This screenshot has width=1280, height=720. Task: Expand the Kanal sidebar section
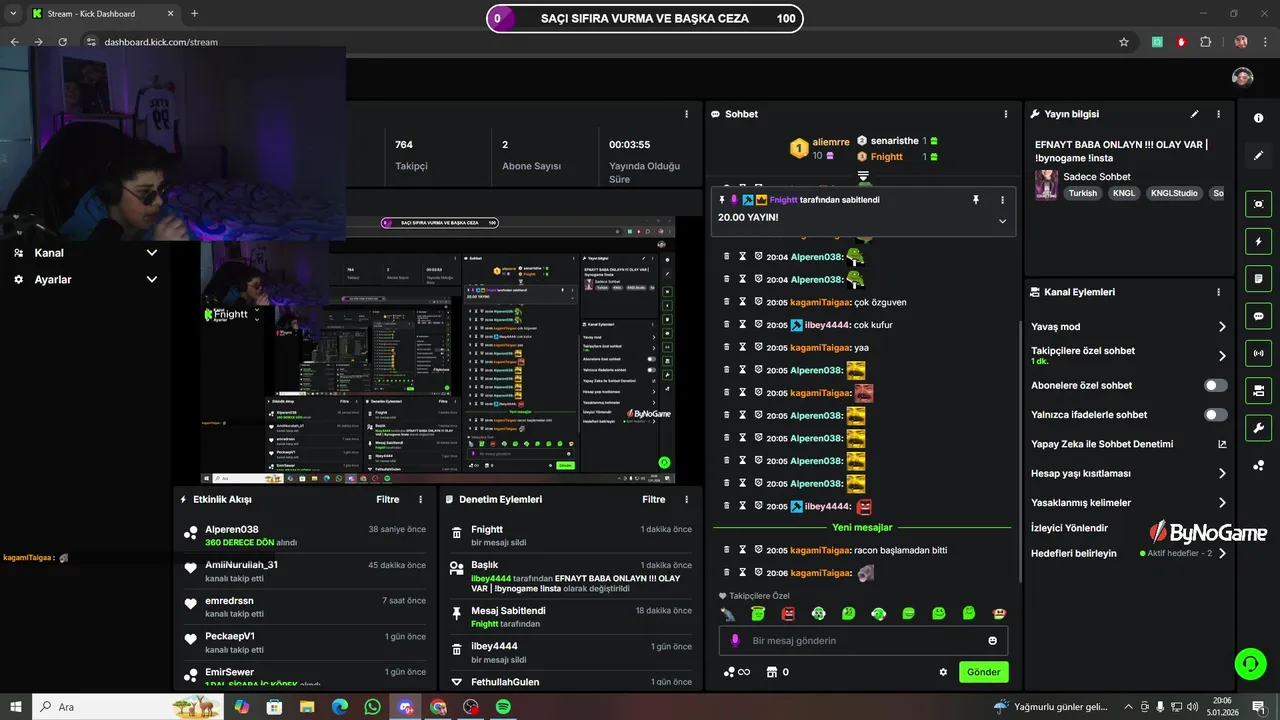tap(85, 253)
